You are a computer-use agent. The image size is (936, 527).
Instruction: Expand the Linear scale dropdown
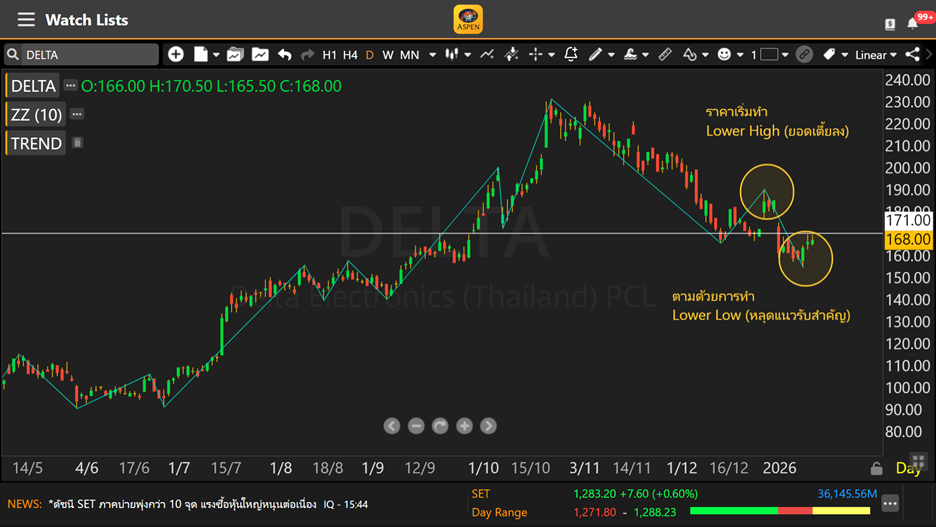(877, 55)
